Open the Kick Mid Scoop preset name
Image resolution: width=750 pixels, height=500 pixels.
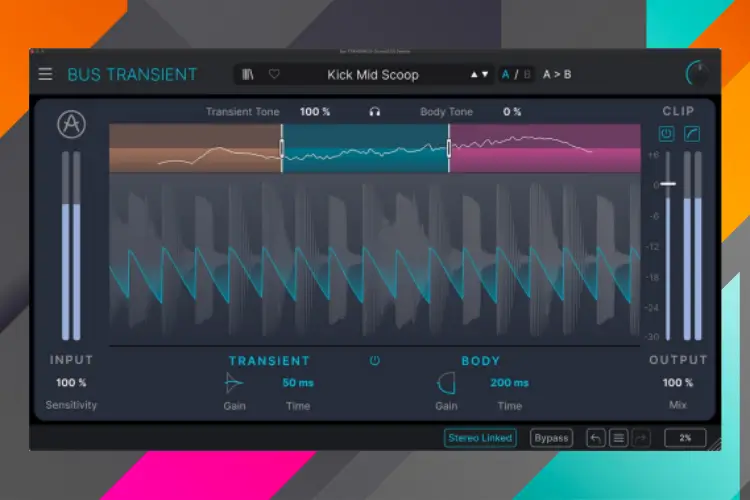click(373, 75)
